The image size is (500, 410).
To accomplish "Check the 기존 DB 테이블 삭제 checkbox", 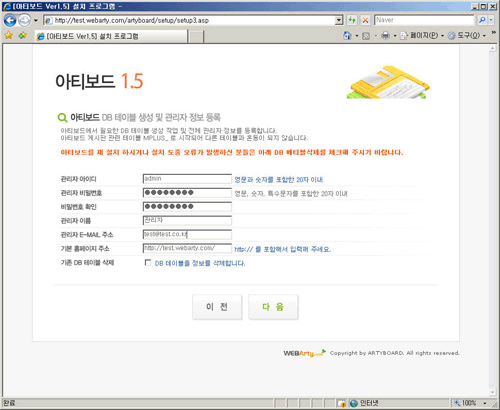I will [148, 263].
